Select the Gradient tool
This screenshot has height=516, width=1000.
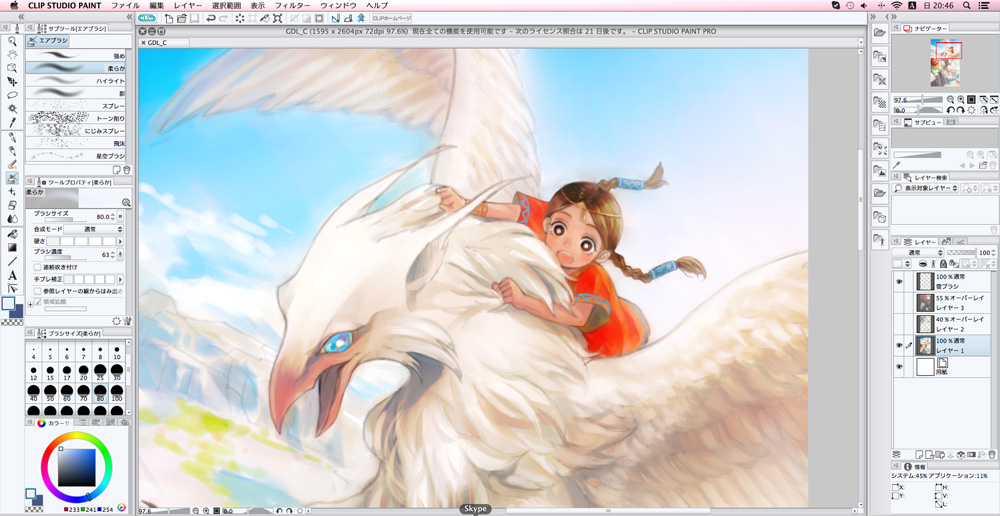coord(12,247)
